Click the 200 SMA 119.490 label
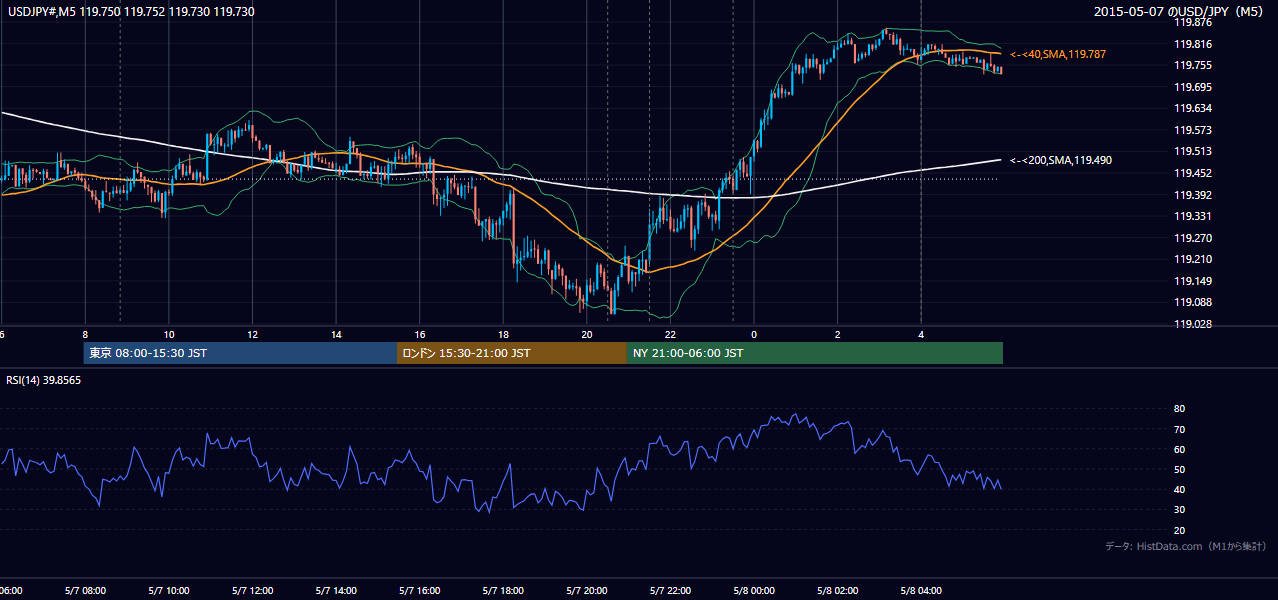 tap(1061, 160)
